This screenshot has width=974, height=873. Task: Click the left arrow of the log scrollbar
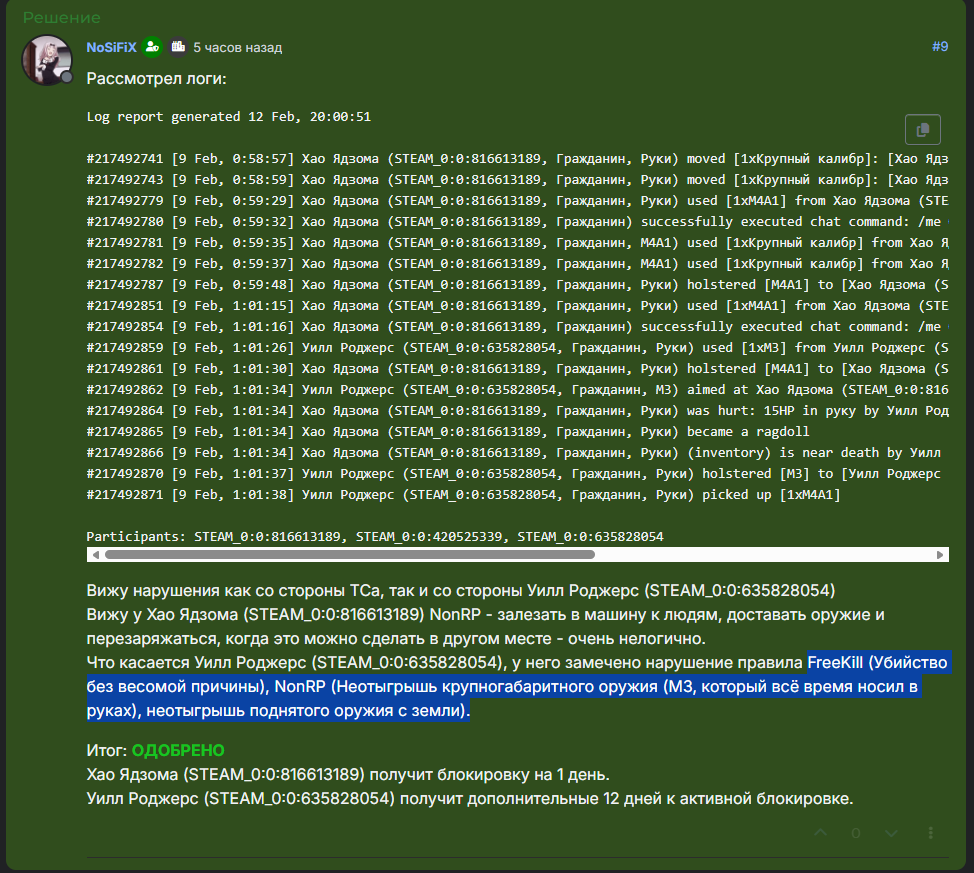95,554
